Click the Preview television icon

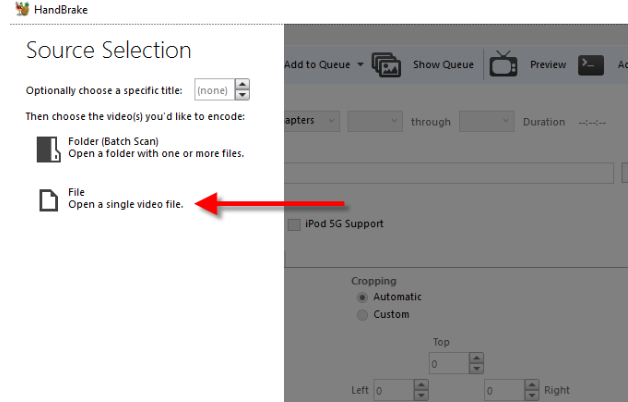click(502, 65)
